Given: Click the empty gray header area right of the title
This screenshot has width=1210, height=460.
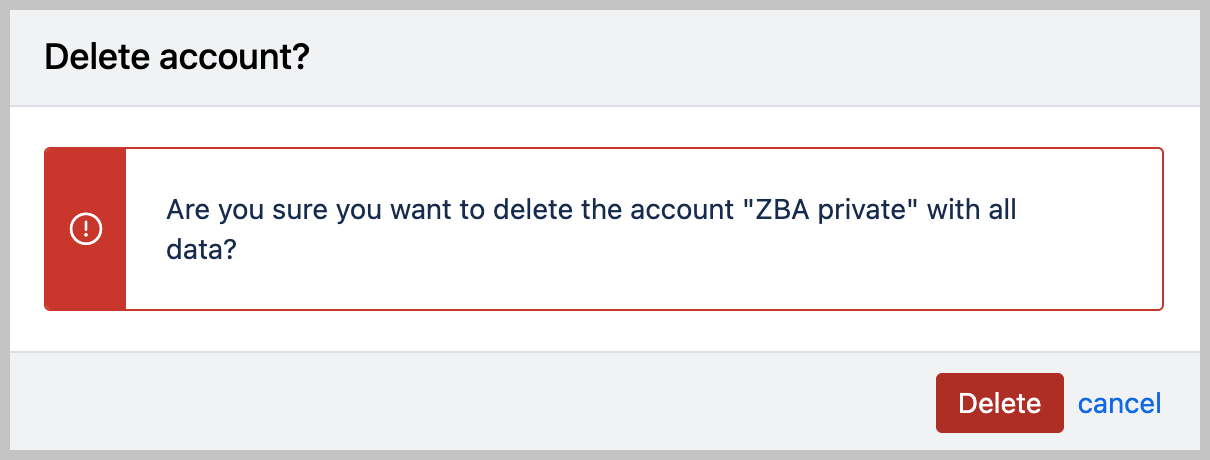Looking at the screenshot, I should pyautogui.click(x=750, y=57).
